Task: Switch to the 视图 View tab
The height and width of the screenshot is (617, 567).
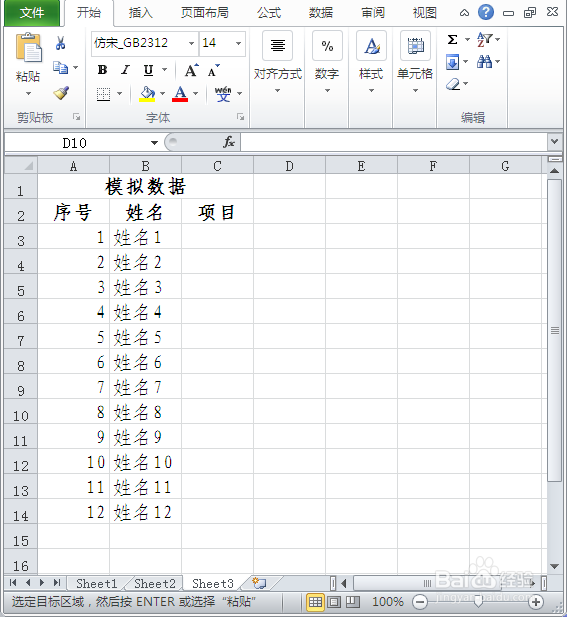Action: coord(425,13)
